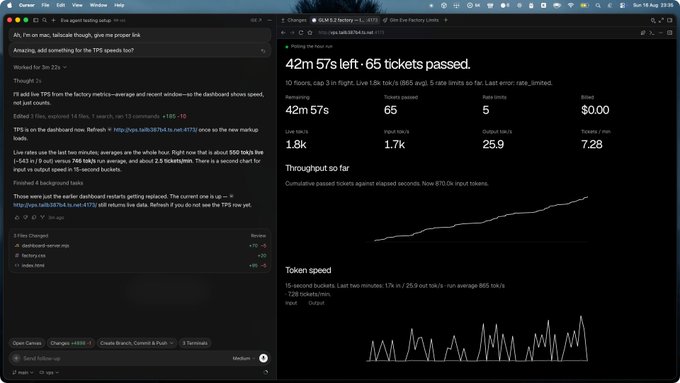The height and width of the screenshot is (383, 680).
Task: Open the Edit menu
Action: [61, 5]
